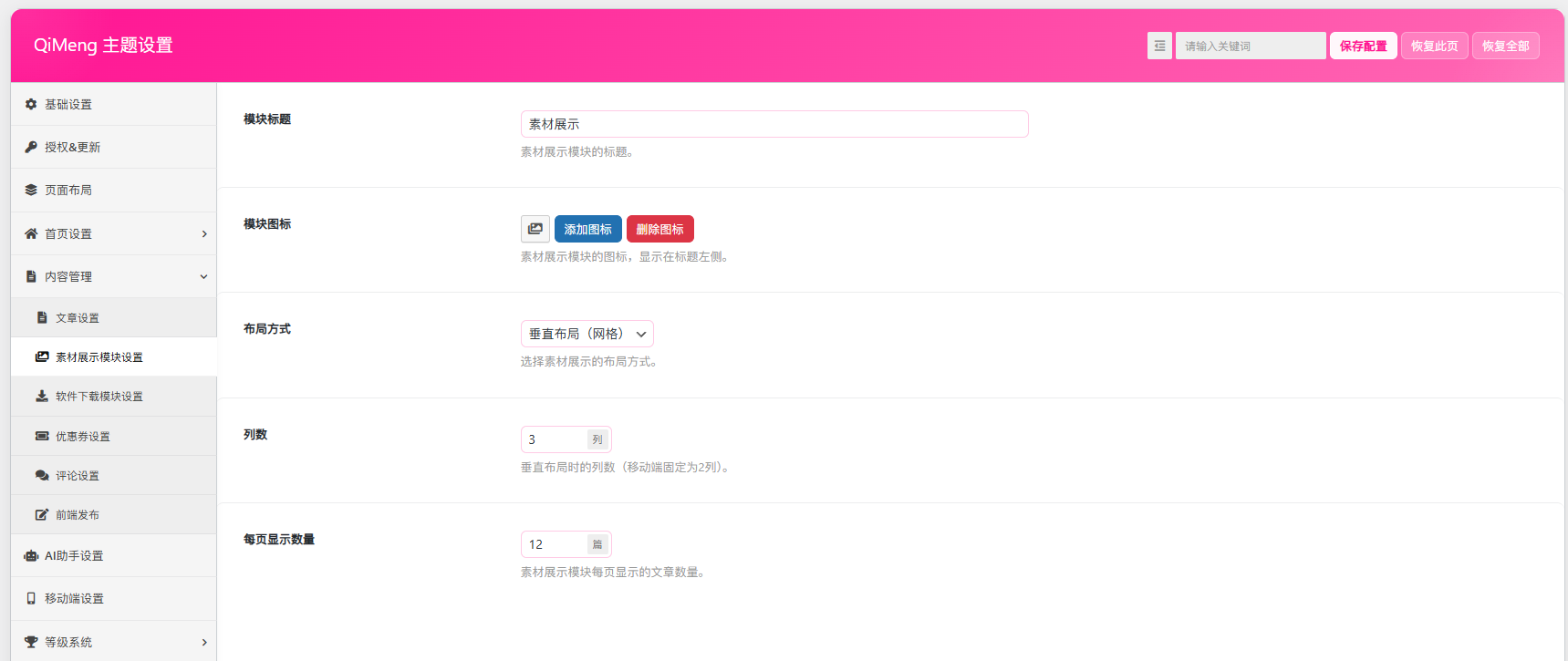Open 文章设置 in the sidebar
Image resolution: width=1568 pixels, height=661 pixels.
(78, 318)
